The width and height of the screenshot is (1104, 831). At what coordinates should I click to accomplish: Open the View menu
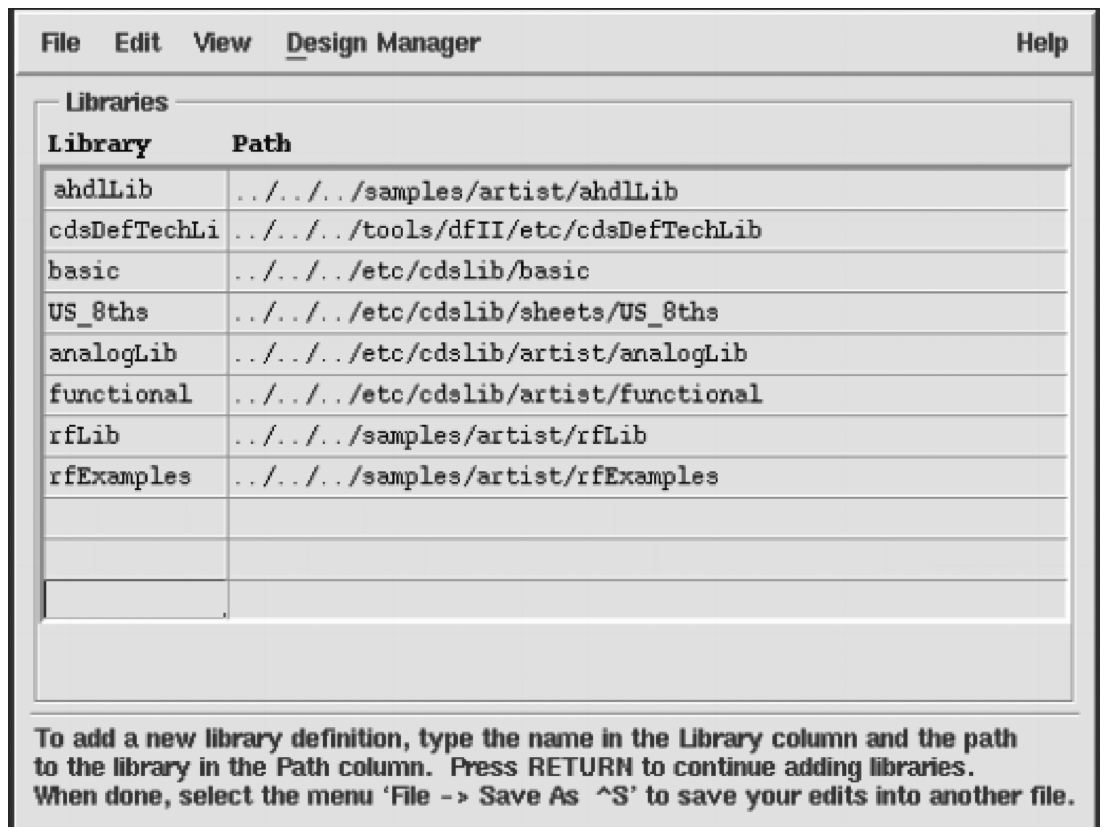(222, 43)
